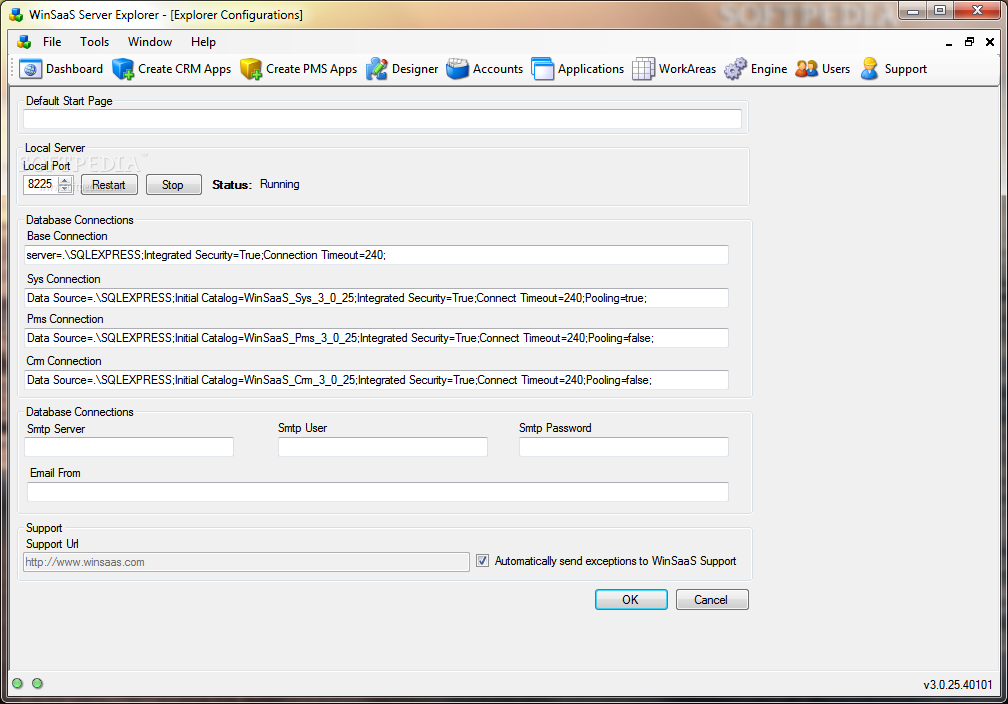This screenshot has width=1008, height=704.
Task: Click the Create PMS Apps yellow cube icon
Action: point(251,69)
